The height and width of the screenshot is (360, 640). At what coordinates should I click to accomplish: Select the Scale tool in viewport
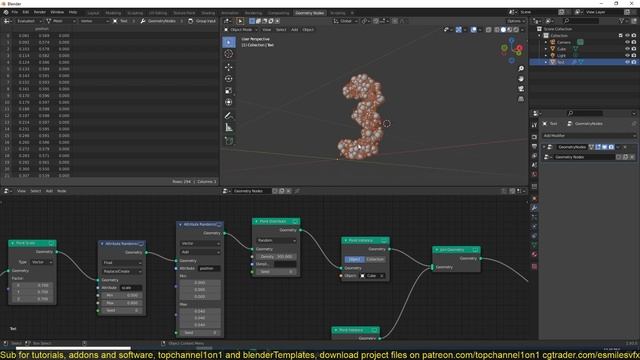[229, 90]
